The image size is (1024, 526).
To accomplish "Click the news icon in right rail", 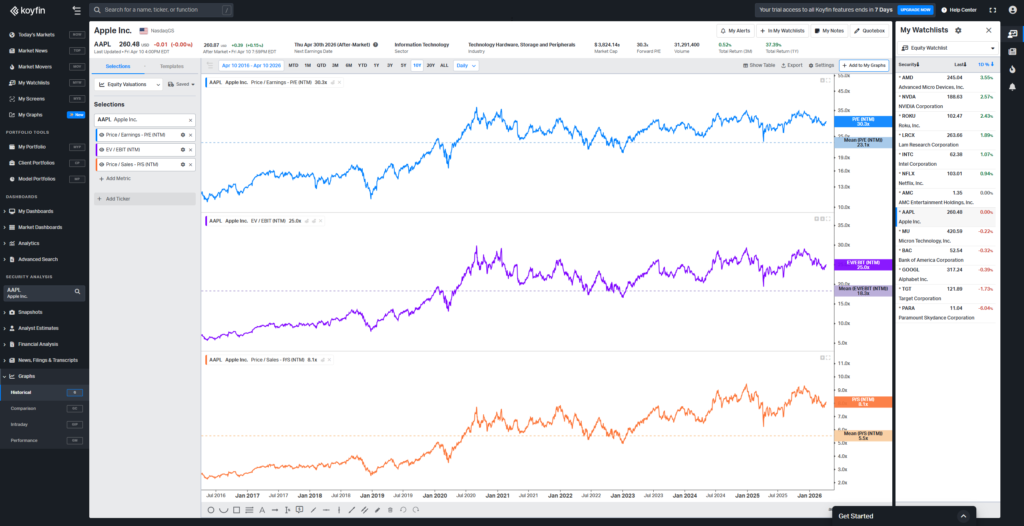I will click(1012, 51).
